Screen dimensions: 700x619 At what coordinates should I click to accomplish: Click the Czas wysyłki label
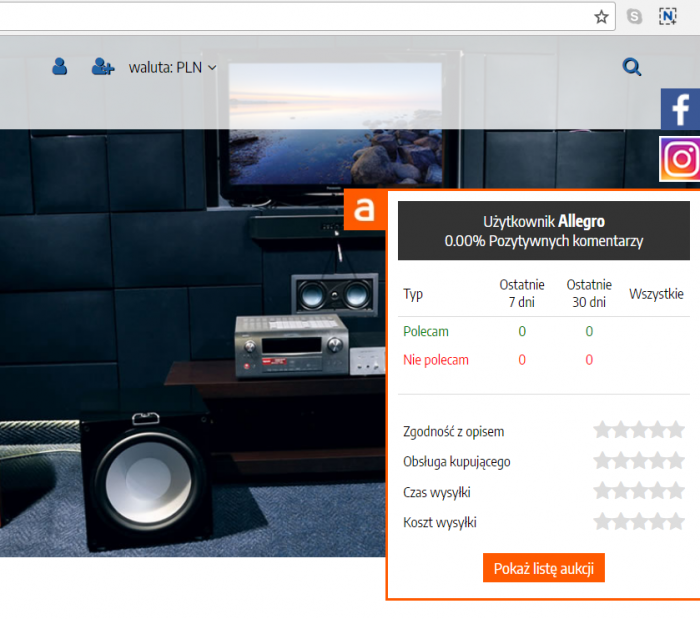click(437, 492)
